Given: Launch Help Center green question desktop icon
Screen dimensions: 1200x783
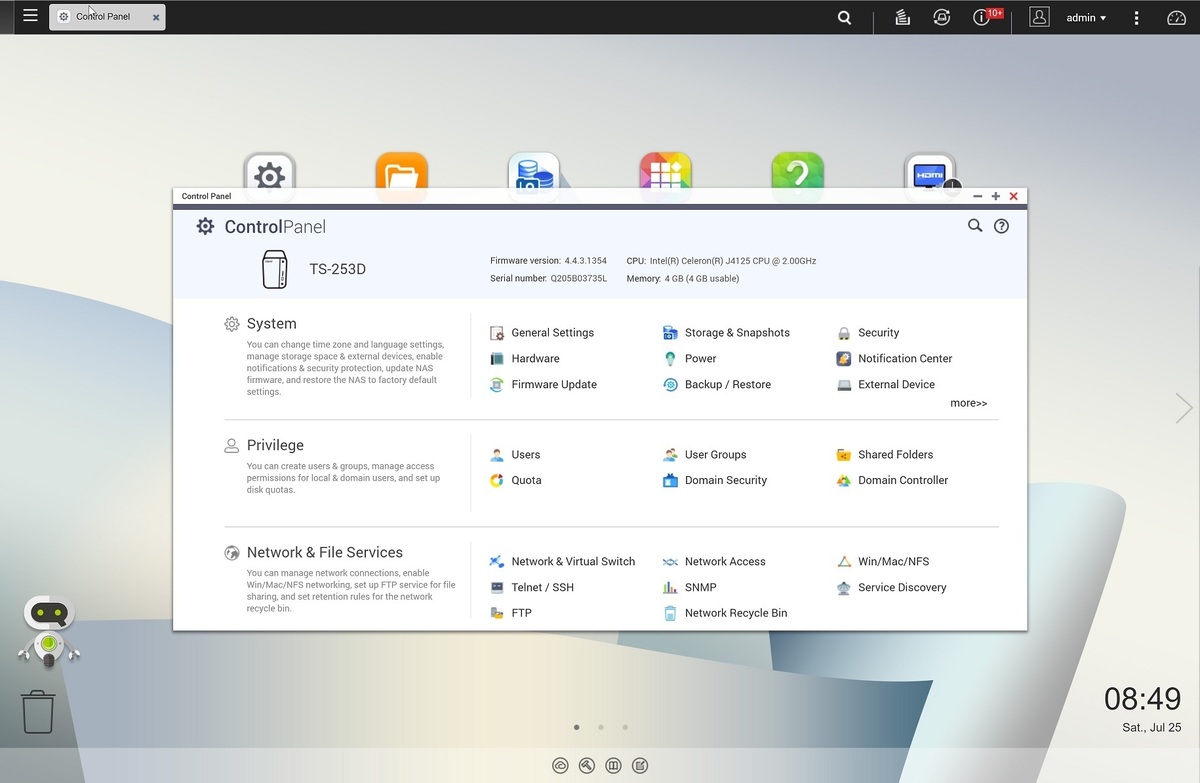Looking at the screenshot, I should pos(797,170).
